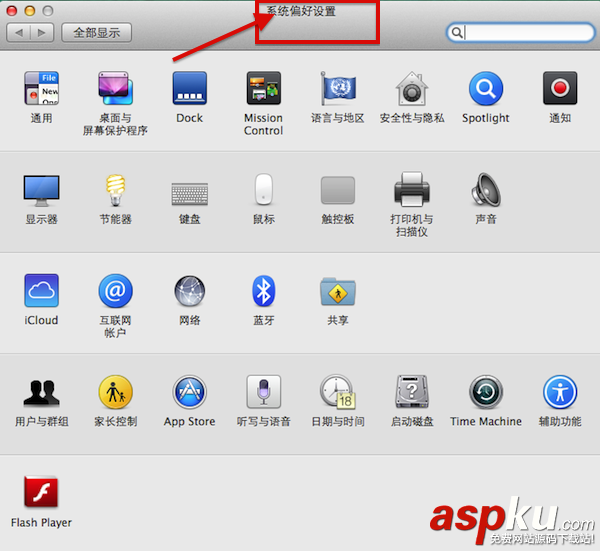Open 日期与时间 preferences

[x=338, y=392]
